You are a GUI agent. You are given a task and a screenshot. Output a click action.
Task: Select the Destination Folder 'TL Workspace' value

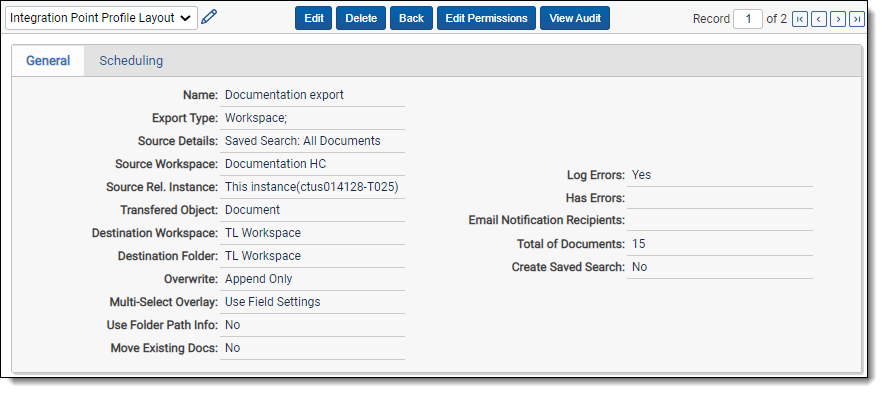click(x=263, y=256)
